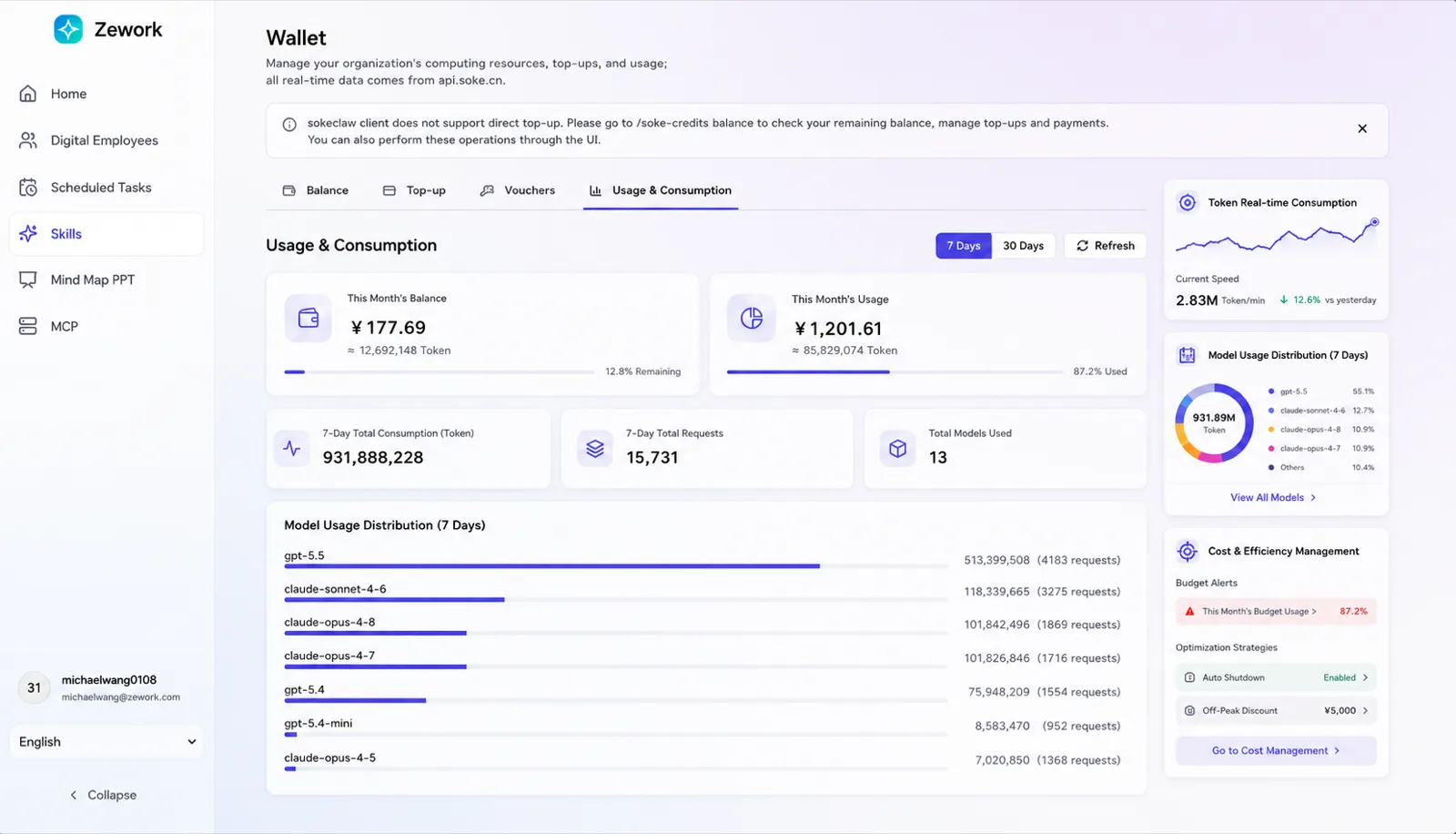Click michaelwang0108 account name
This screenshot has width=1456, height=834.
(x=109, y=680)
